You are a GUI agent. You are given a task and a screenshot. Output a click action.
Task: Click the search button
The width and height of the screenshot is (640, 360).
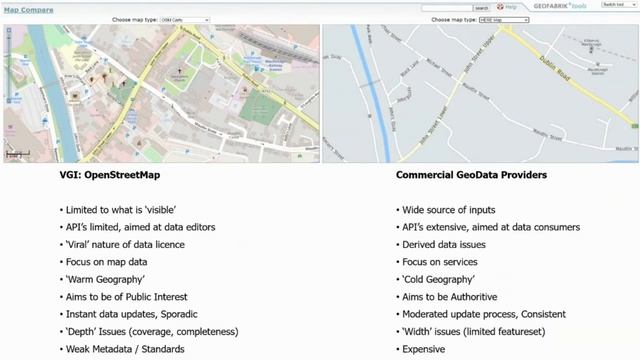pyautogui.click(x=482, y=8)
